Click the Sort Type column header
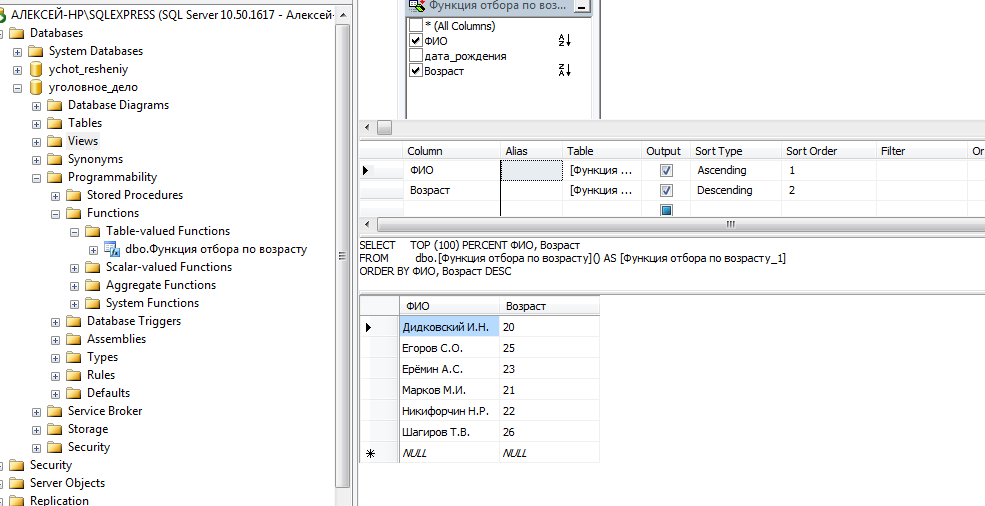The image size is (985, 506). pos(736,151)
